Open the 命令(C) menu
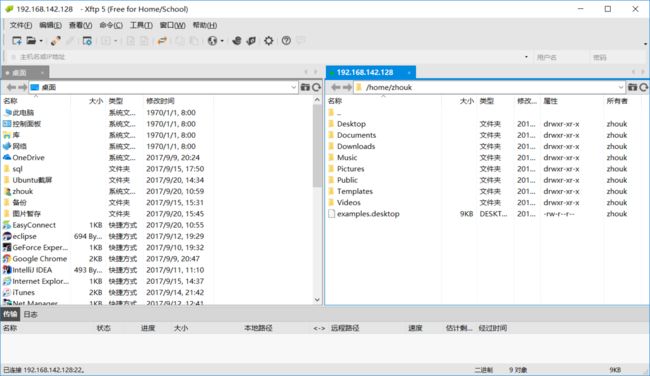 pyautogui.click(x=111, y=25)
